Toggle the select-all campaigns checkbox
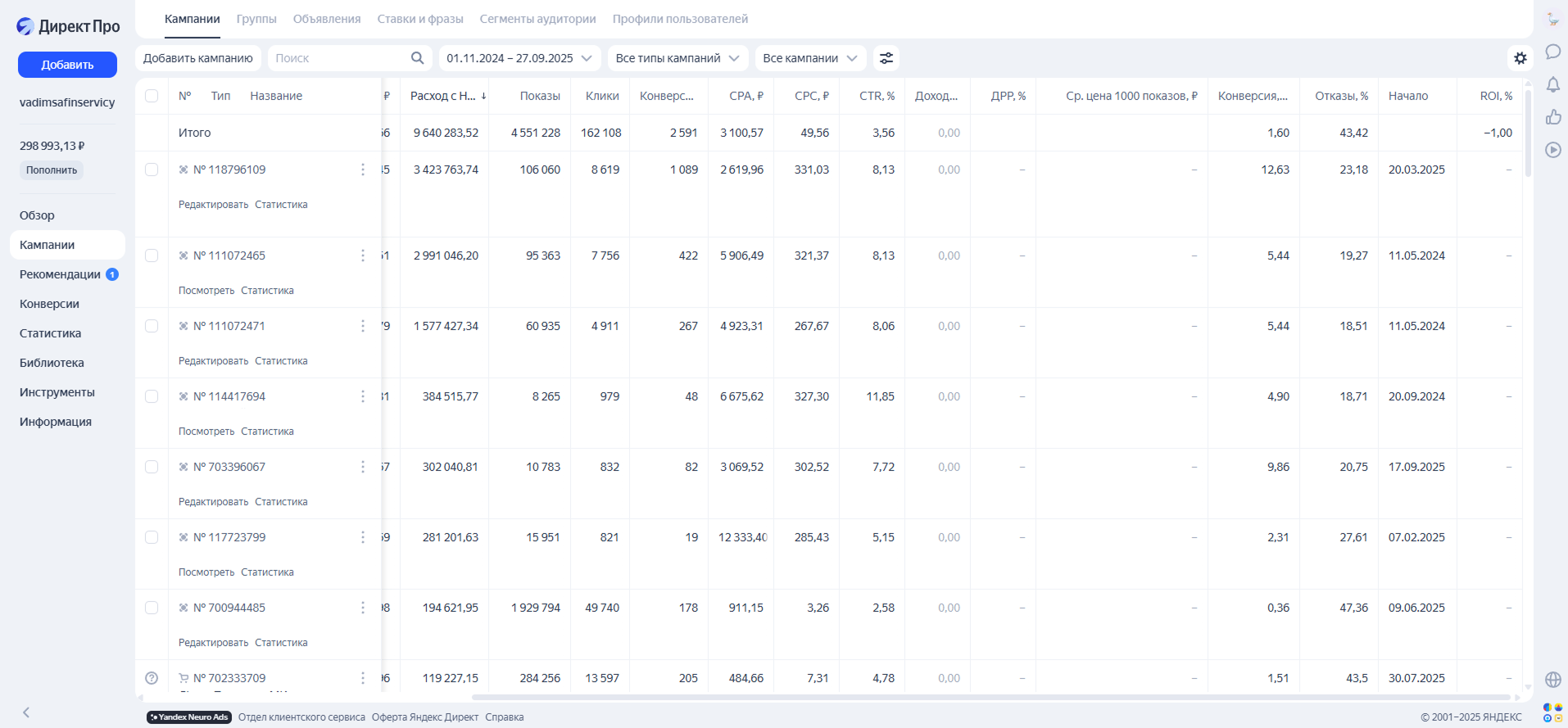 pyautogui.click(x=152, y=96)
